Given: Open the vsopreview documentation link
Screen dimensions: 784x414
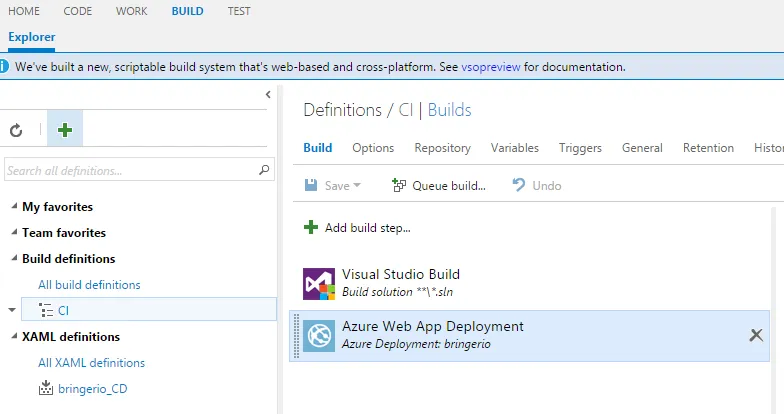Looking at the screenshot, I should pyautogui.click(x=489, y=67).
